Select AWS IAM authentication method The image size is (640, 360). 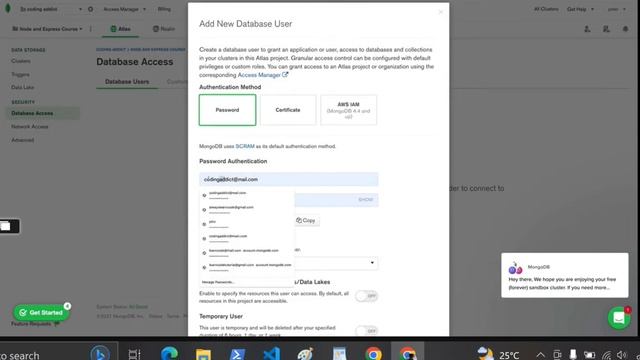(x=348, y=110)
